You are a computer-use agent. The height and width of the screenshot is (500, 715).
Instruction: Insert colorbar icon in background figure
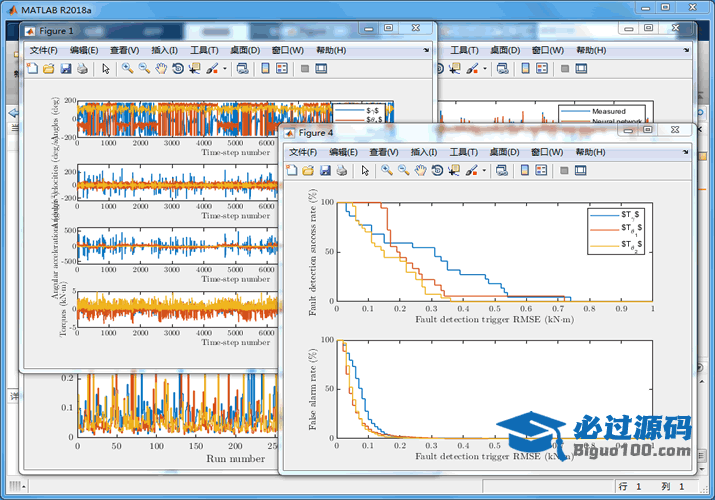tap(525, 69)
